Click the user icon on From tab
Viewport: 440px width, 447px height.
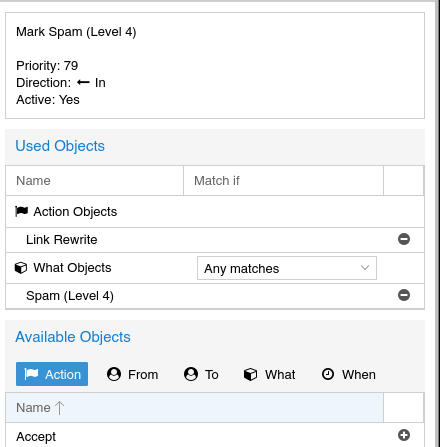tap(114, 374)
